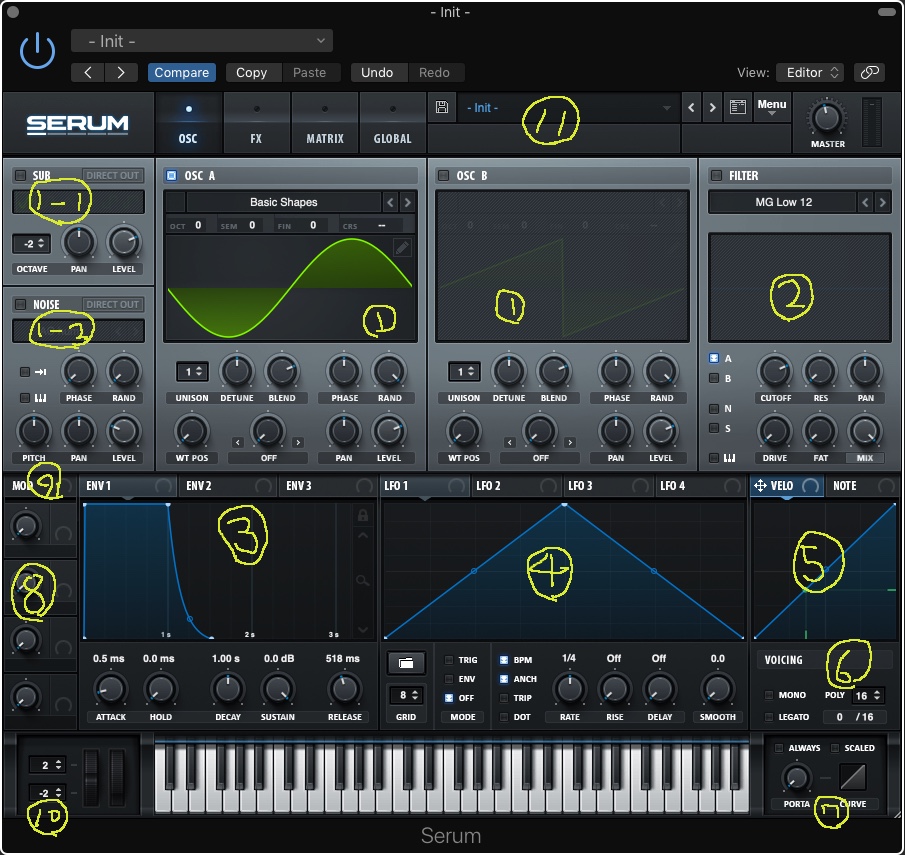The image size is (905, 855).
Task: Click the Redo button
Action: [x=434, y=72]
